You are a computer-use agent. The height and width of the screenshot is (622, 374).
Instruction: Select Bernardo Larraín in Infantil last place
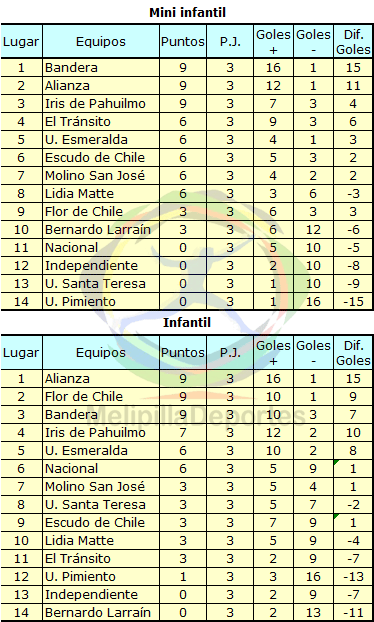click(x=98, y=612)
